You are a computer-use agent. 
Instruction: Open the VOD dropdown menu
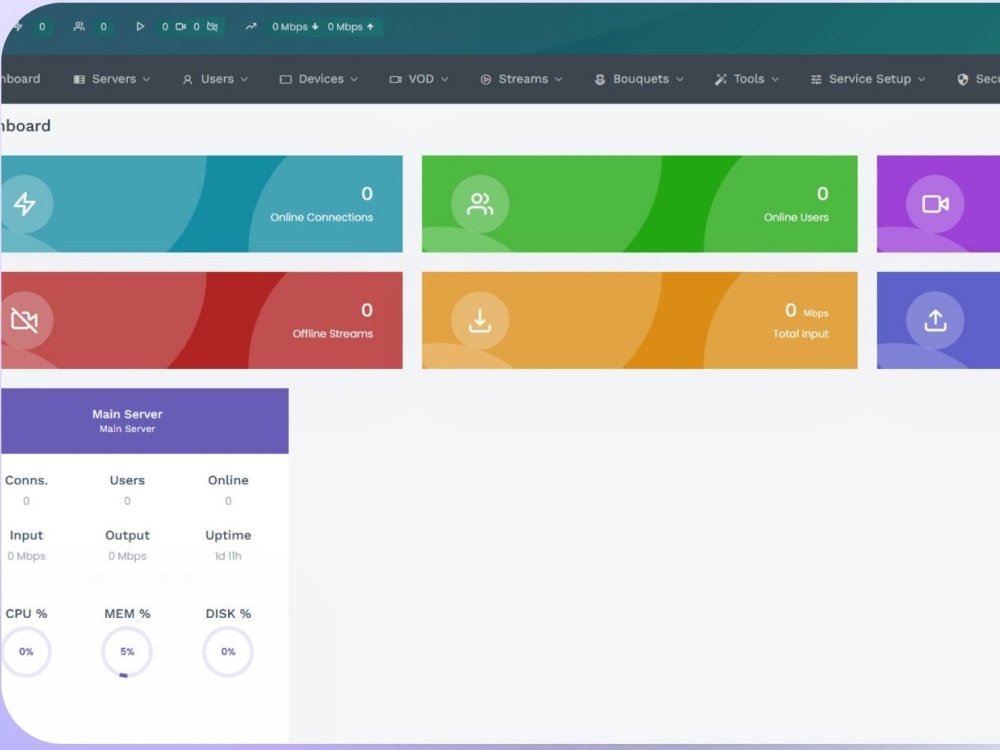click(417, 78)
